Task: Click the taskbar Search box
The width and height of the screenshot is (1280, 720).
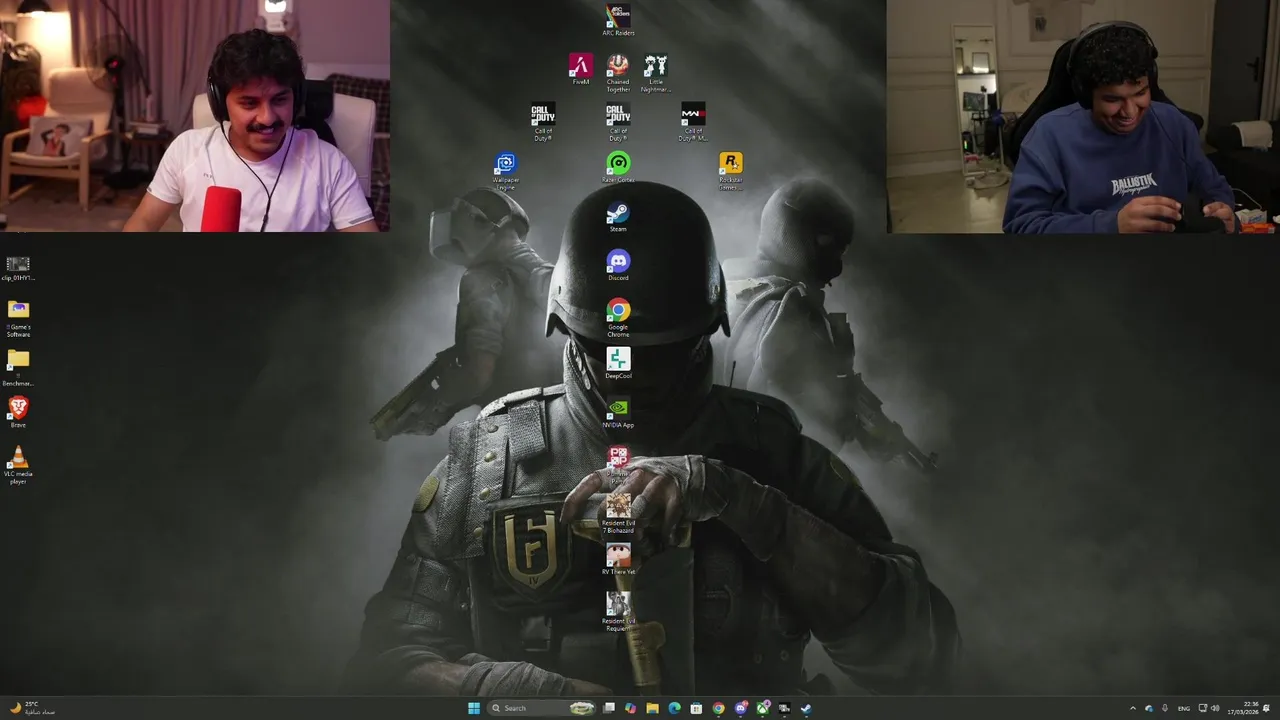Action: click(x=541, y=708)
